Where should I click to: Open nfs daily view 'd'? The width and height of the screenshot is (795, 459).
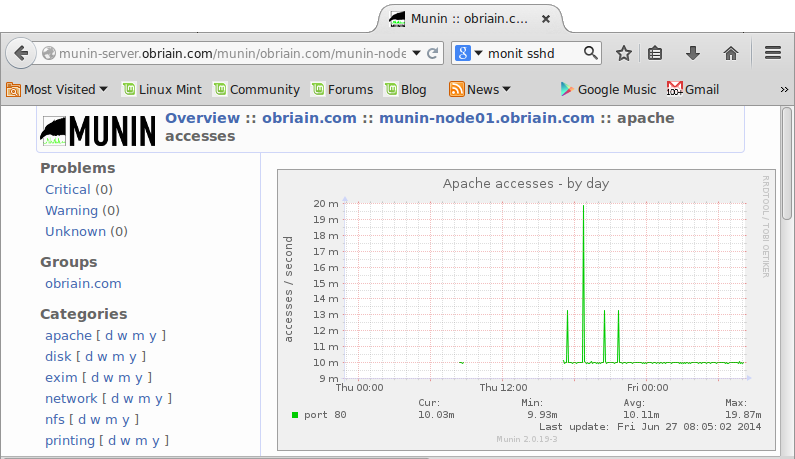pyautogui.click(x=82, y=420)
